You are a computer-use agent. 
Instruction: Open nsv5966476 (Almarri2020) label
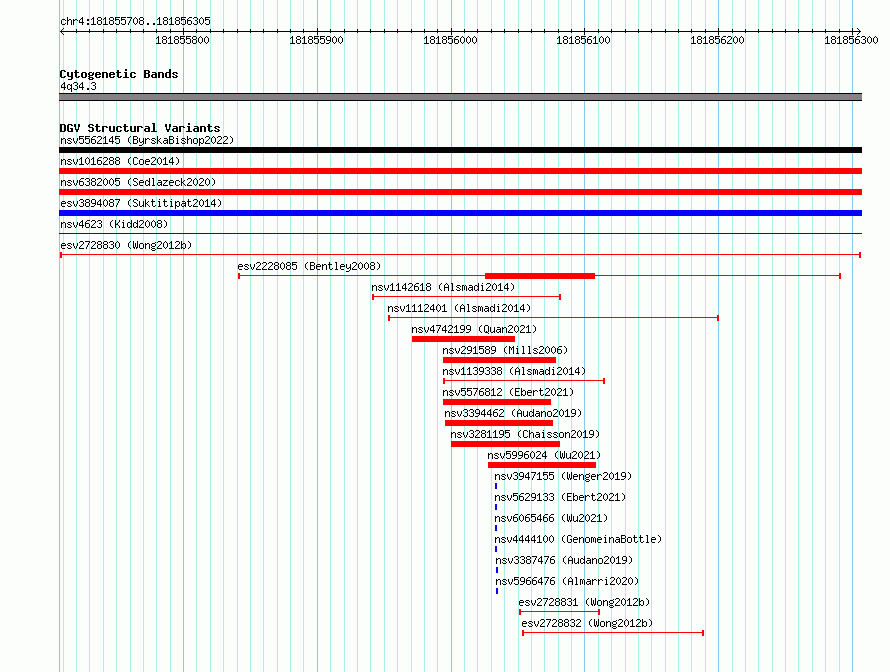coord(566,581)
